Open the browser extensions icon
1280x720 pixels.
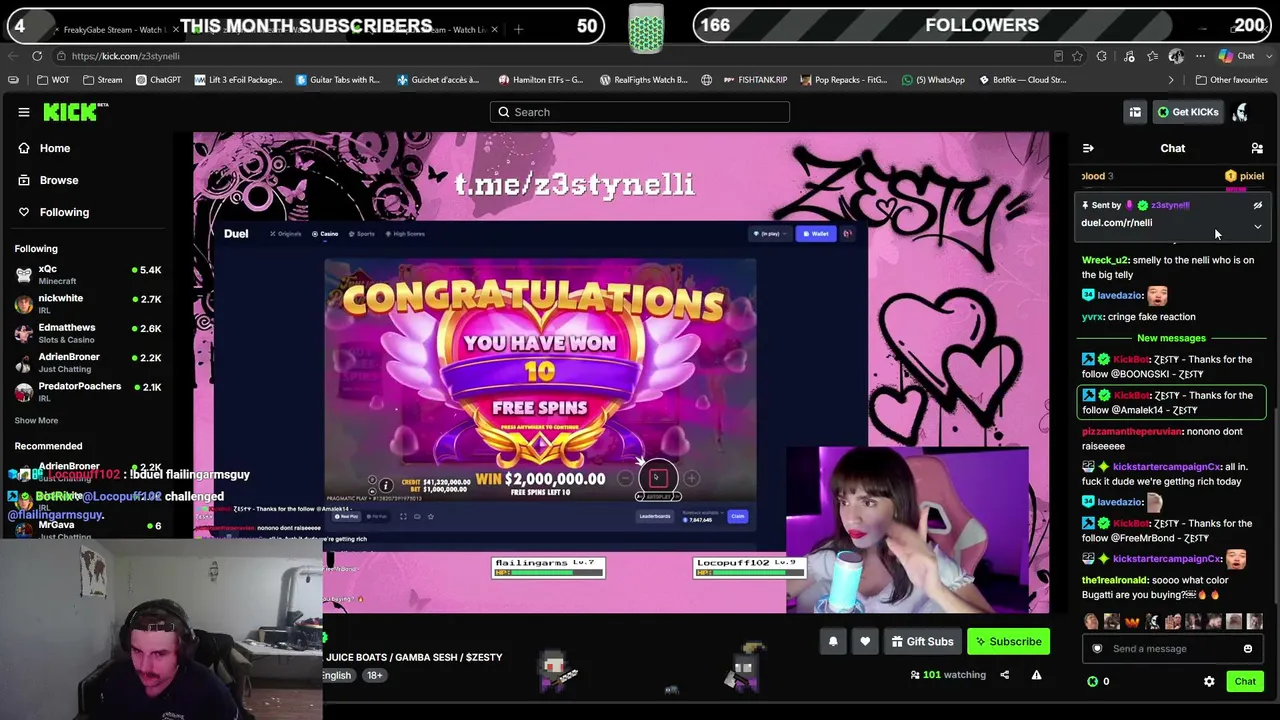pos(1102,56)
